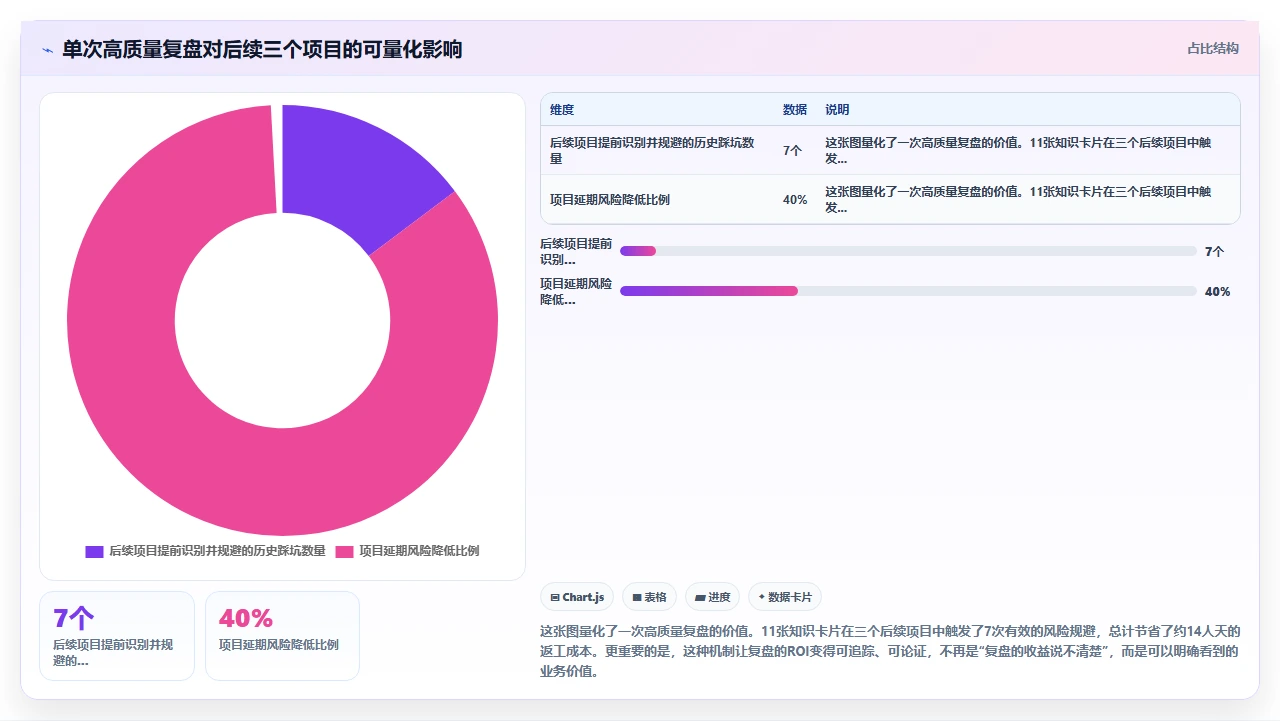Click the 40% value beside the progress bar
1280x721 pixels.
click(x=1217, y=291)
